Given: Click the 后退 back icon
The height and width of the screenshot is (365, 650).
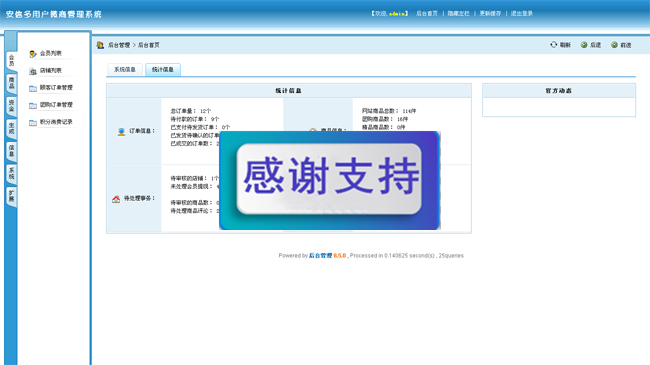Looking at the screenshot, I should point(584,45).
